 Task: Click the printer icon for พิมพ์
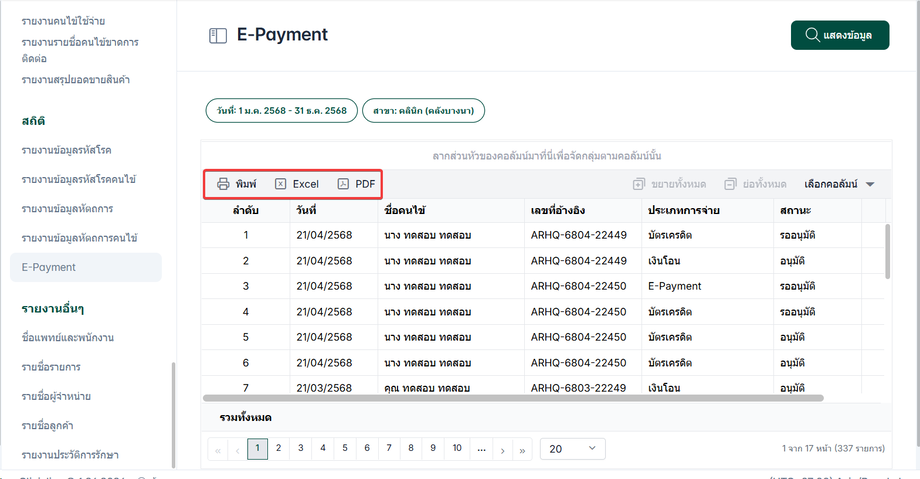(223, 184)
